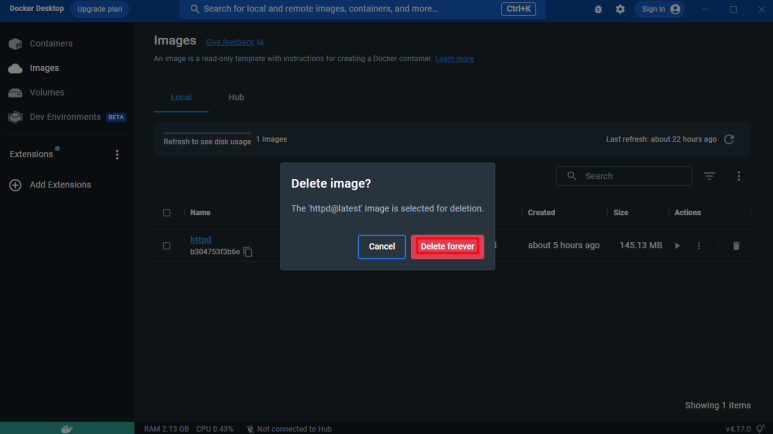The image size is (773, 434).
Task: Click the 145.13 MB size cell
Action: coord(641,246)
